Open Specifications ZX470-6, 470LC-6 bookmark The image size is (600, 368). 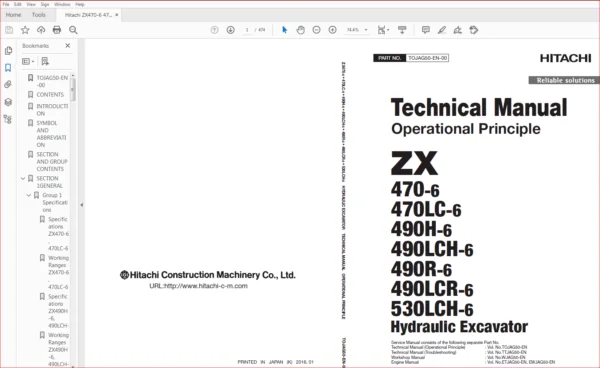tap(58, 233)
